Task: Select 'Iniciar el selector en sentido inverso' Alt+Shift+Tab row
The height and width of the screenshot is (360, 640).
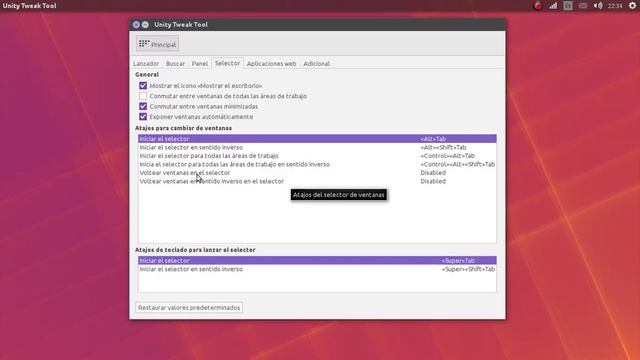Action: pos(317,147)
